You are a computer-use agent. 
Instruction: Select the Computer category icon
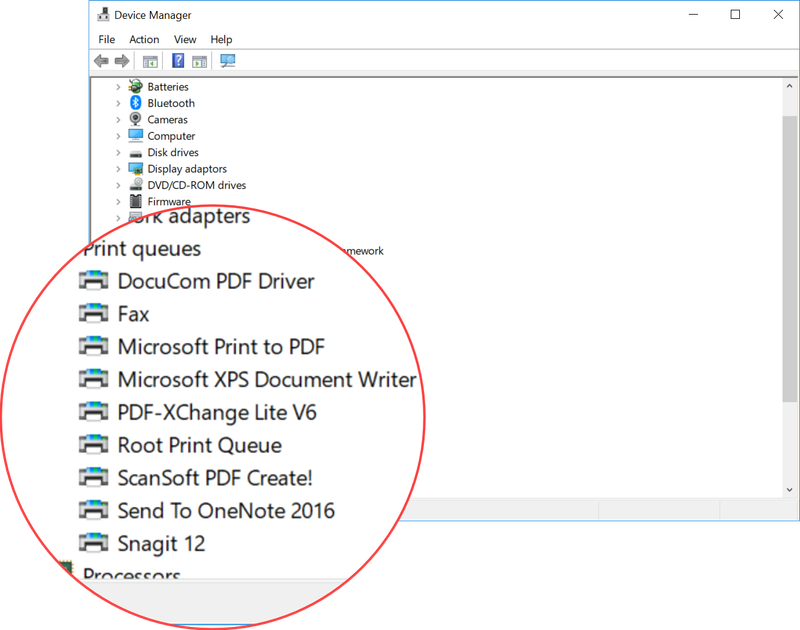(135, 136)
